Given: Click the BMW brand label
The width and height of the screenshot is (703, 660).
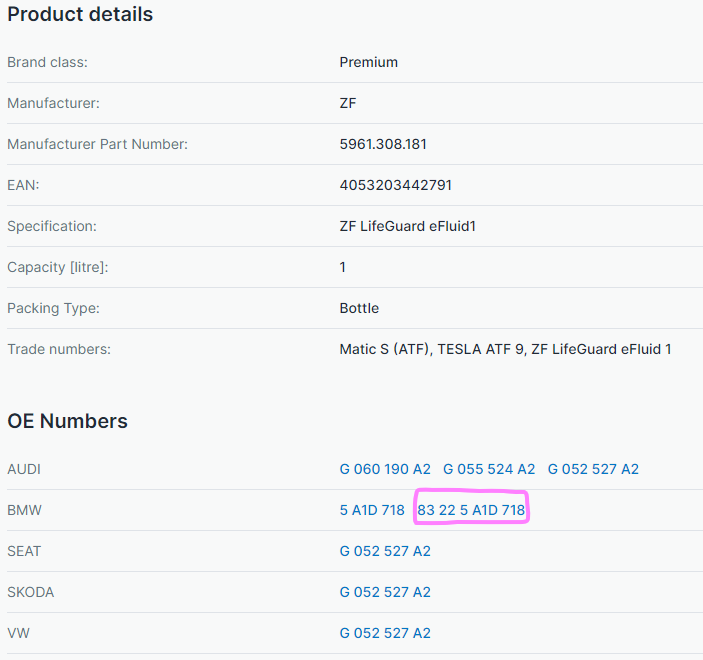Looking at the screenshot, I should pyautogui.click(x=25, y=510).
